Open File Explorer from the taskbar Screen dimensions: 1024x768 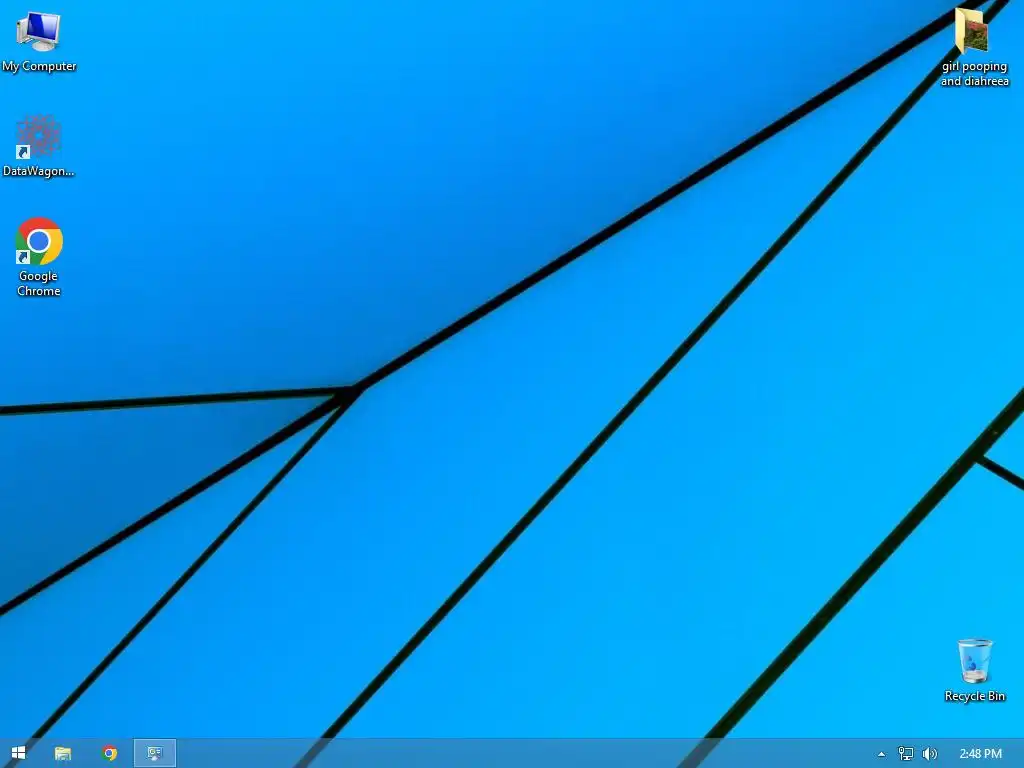tap(63, 753)
